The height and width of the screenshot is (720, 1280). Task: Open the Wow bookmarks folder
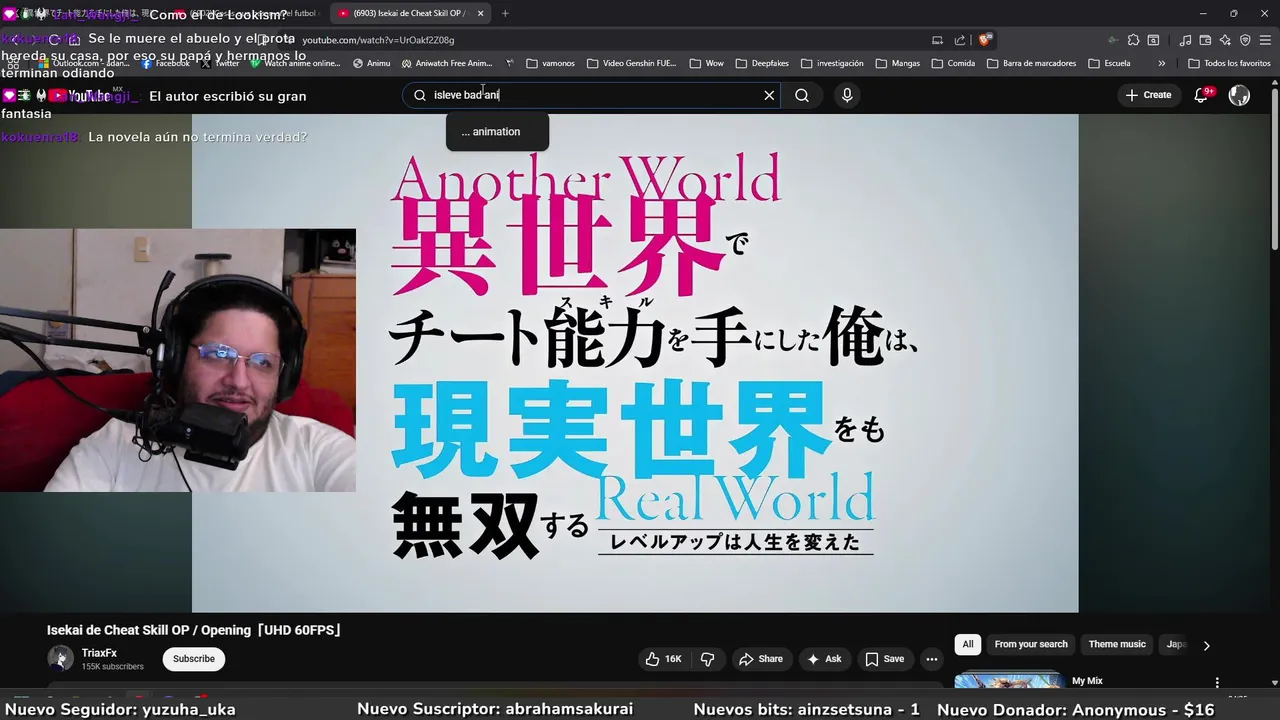706,63
